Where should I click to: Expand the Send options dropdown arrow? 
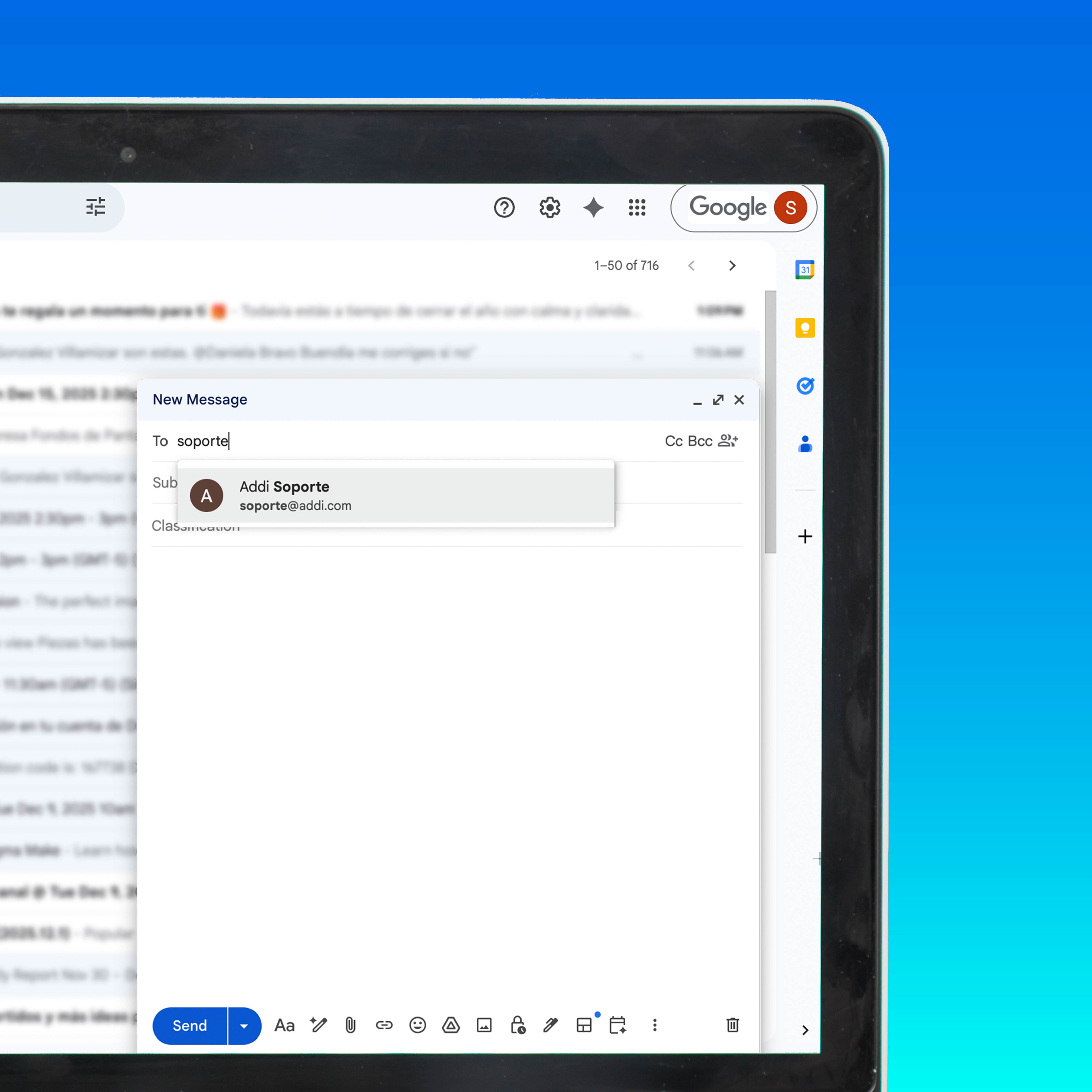tap(244, 1025)
